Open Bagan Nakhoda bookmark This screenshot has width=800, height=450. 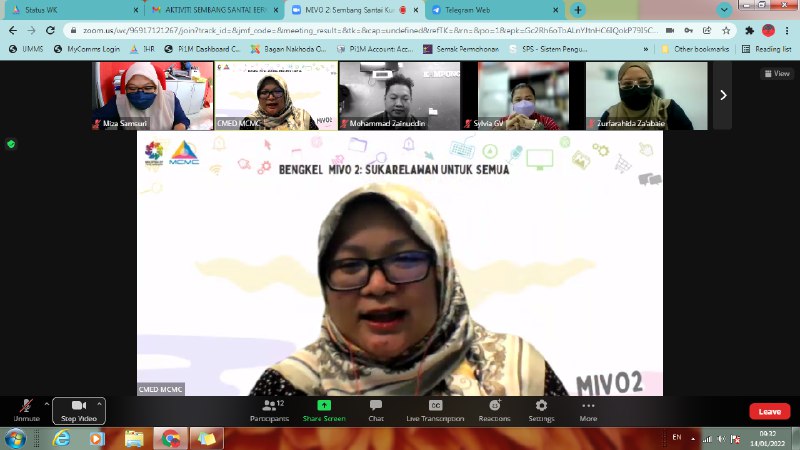tap(288, 49)
